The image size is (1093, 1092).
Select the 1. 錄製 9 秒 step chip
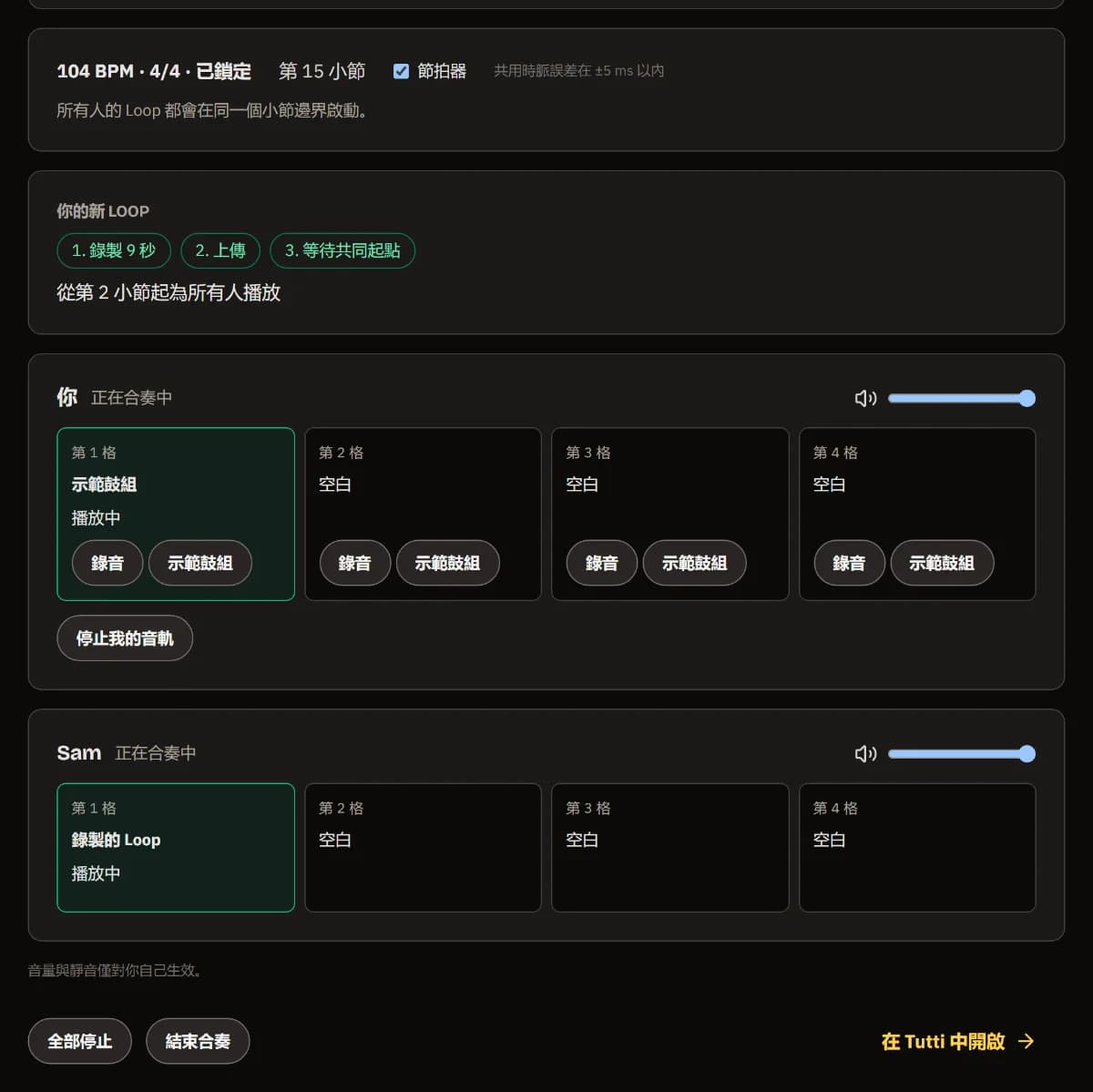click(x=114, y=250)
